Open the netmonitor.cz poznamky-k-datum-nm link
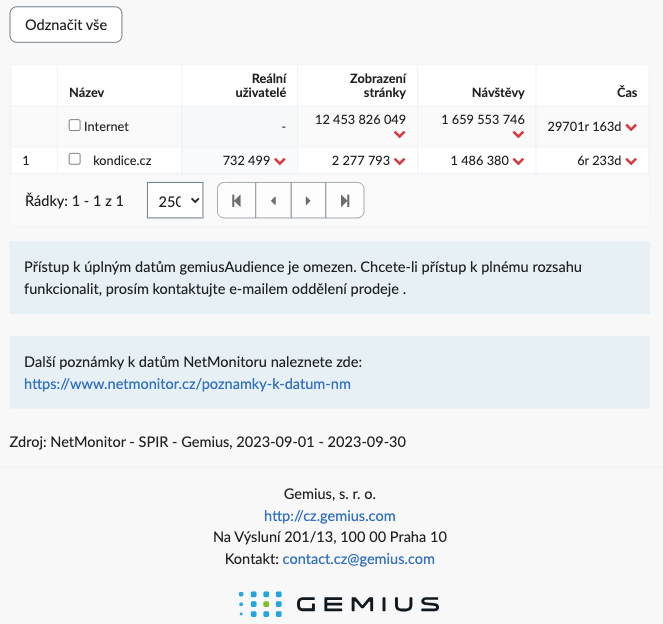663x624 pixels. (x=187, y=384)
